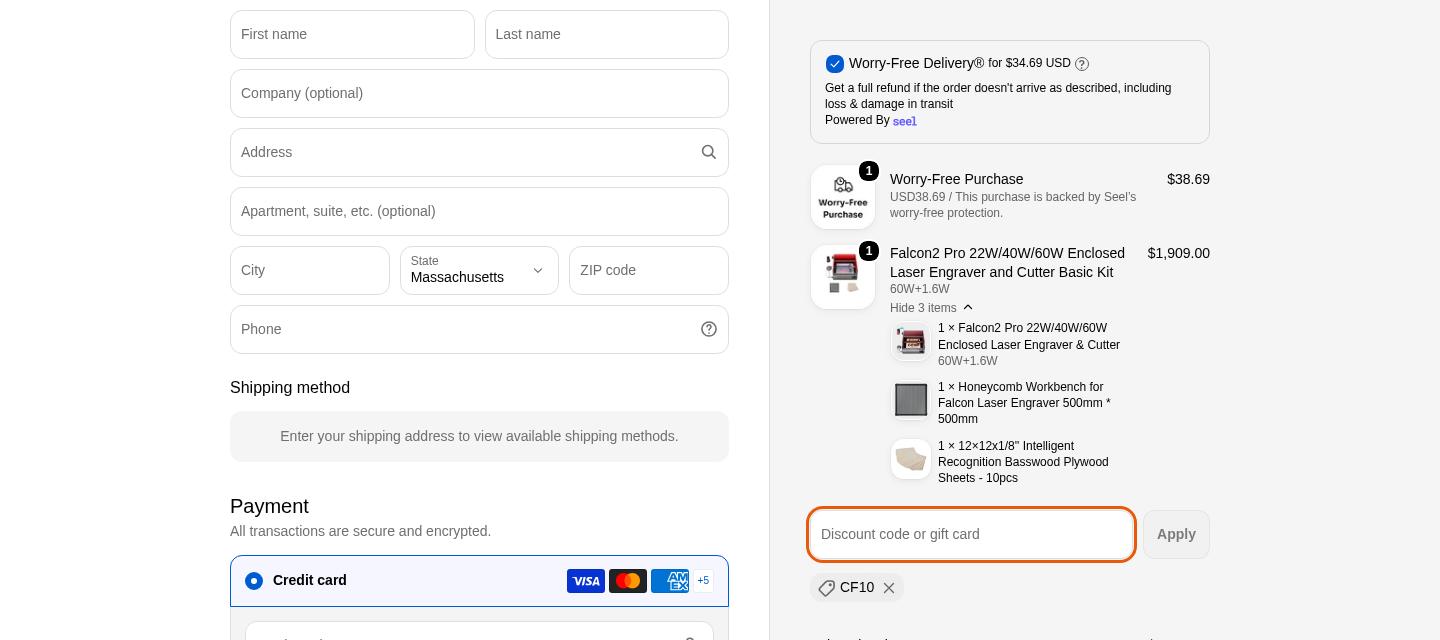Focus the Company (optional) field
Image resolution: width=1440 pixels, height=640 pixels.
[x=479, y=93]
